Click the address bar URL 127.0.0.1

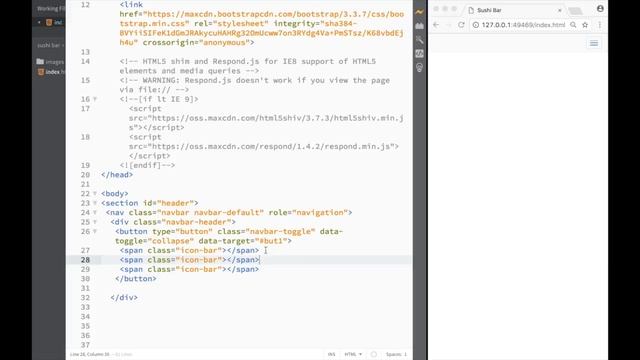tap(523, 25)
